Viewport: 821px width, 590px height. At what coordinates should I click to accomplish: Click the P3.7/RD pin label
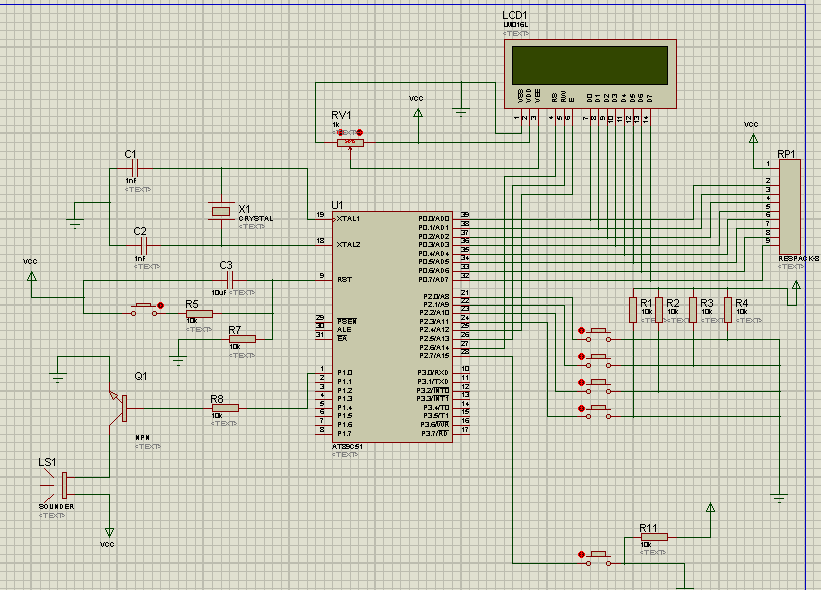coord(434,433)
